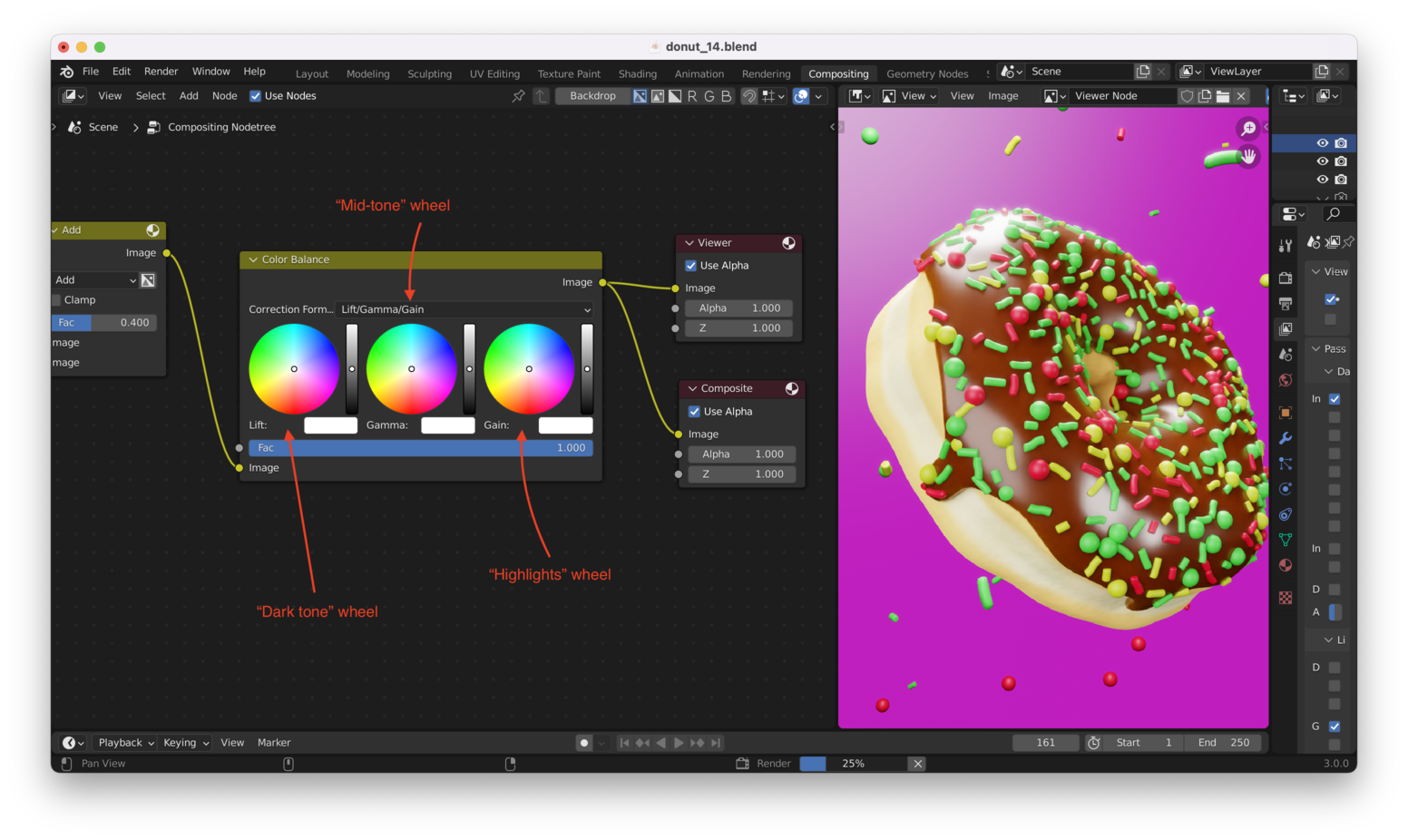The height and width of the screenshot is (840, 1408).
Task: Open the Material Properties sphere icon
Action: coord(1286,564)
